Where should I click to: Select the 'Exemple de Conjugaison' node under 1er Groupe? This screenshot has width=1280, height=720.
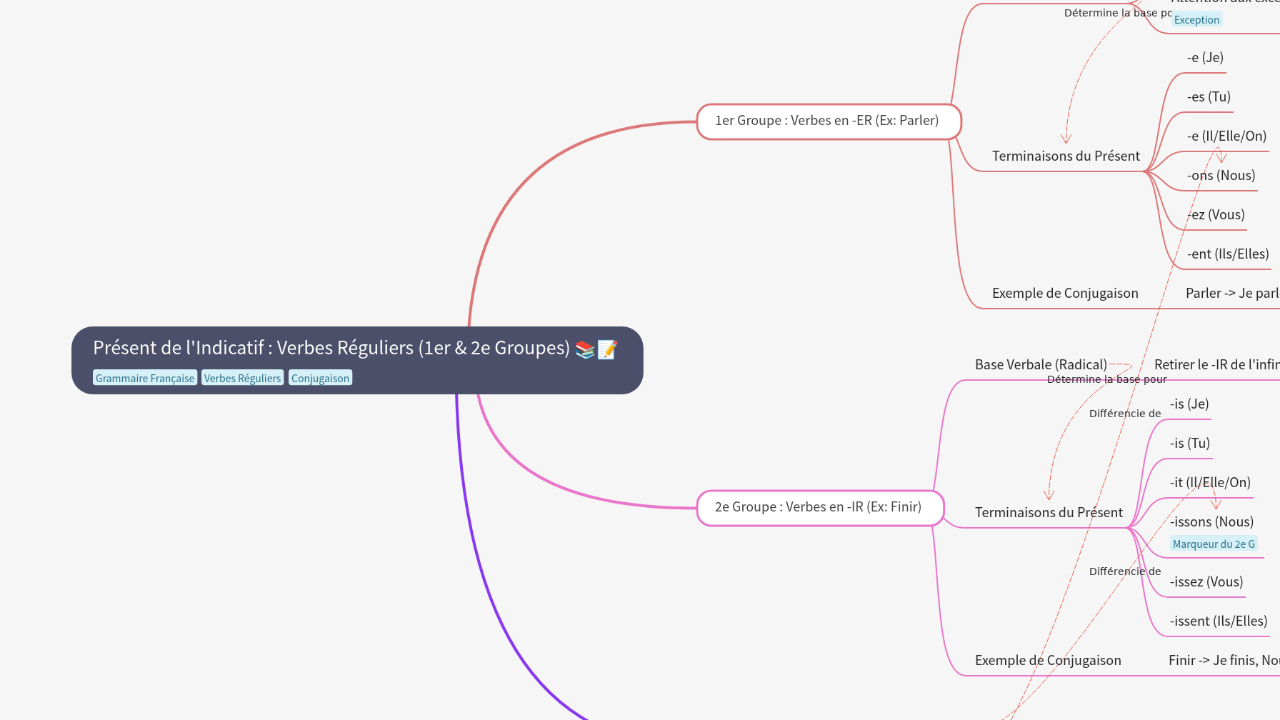coord(1065,293)
